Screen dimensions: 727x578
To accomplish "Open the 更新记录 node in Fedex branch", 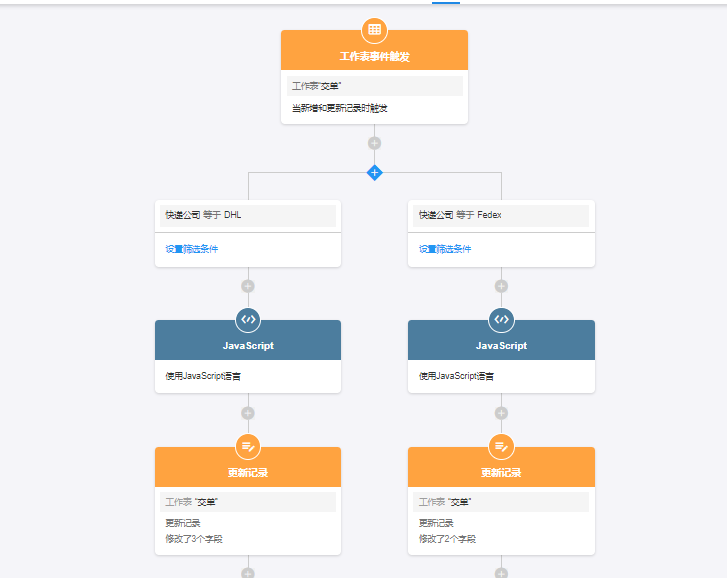I will pyautogui.click(x=501, y=467).
